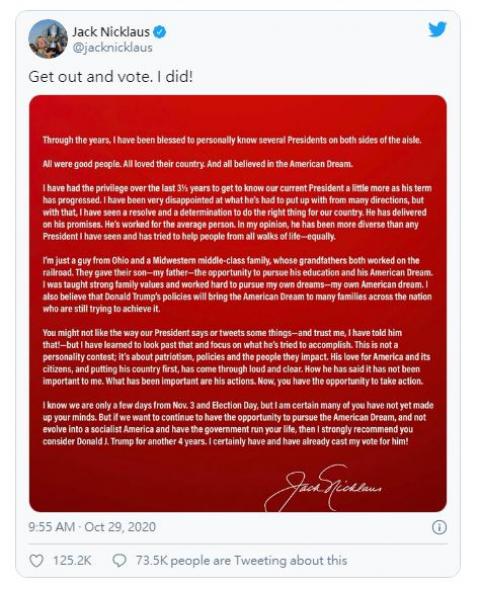Screen dimensions: 480x589
Task: Like the tweet with heart icon
Action: point(36,561)
